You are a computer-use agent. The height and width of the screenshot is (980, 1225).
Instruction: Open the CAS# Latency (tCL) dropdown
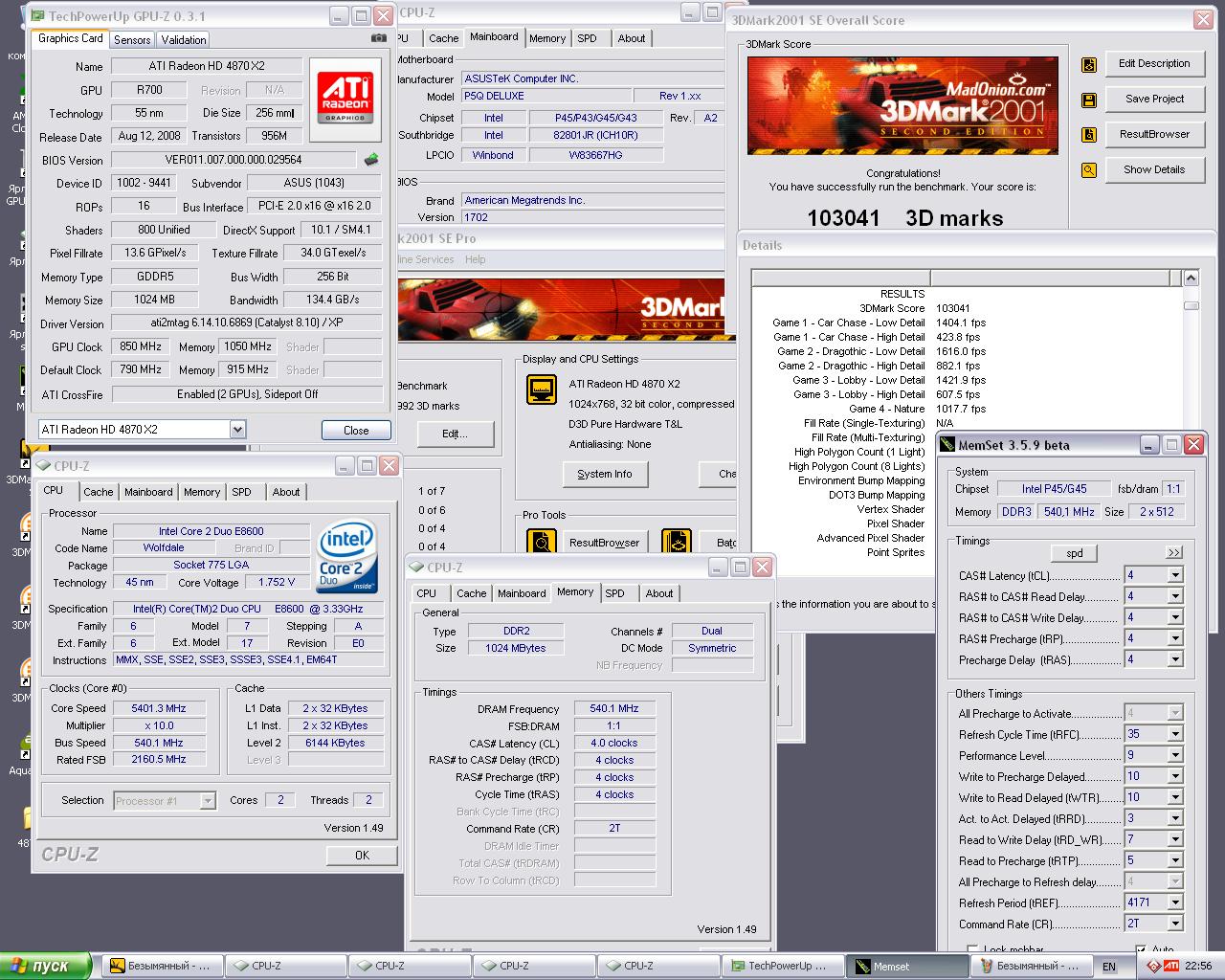[1175, 575]
